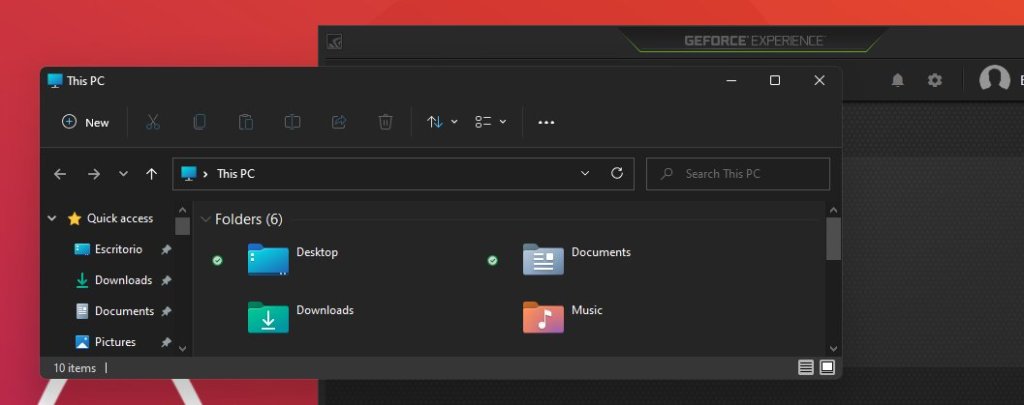Open Escritorio in the sidebar
1024x405 pixels.
point(108,249)
